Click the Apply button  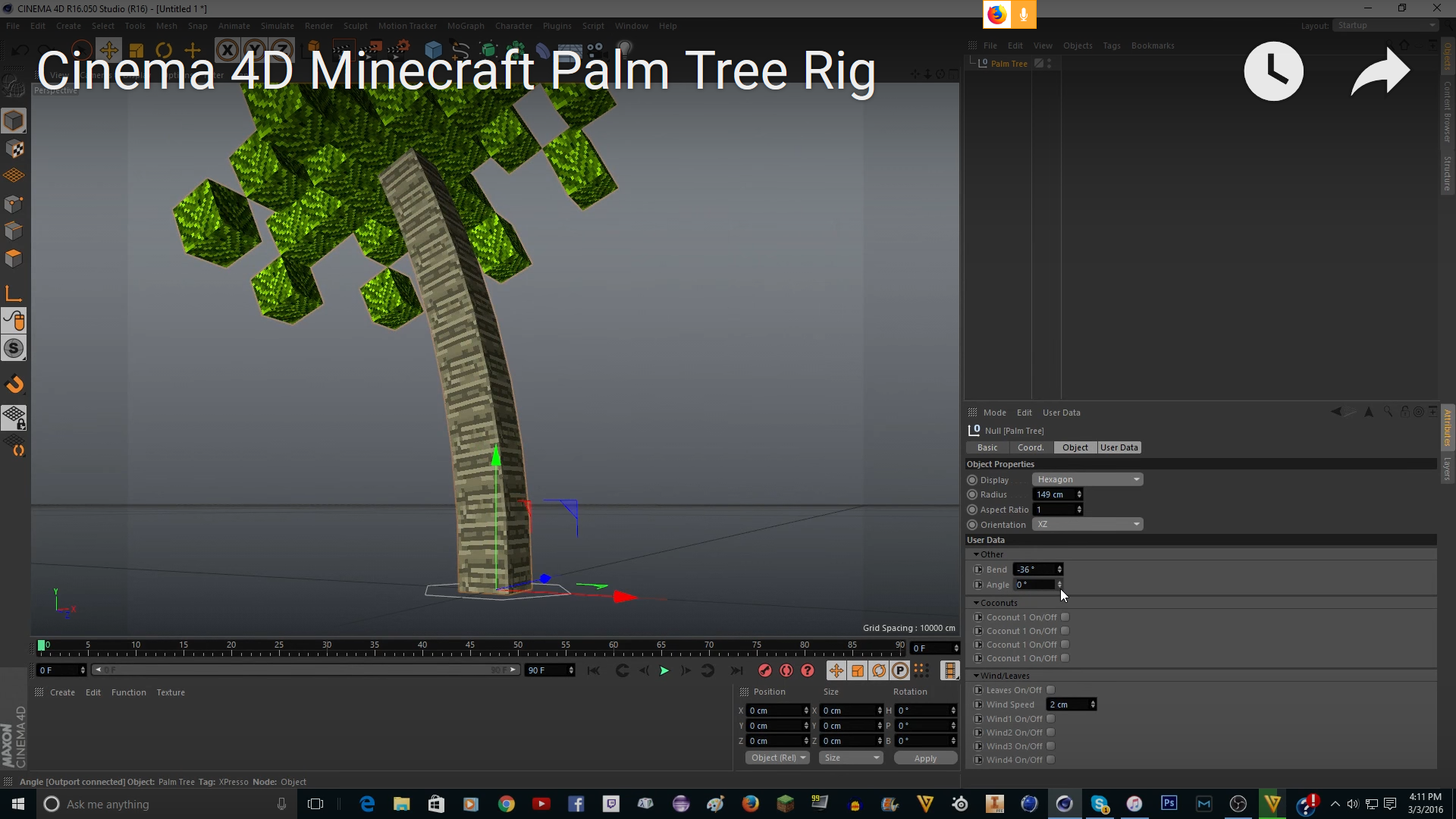point(925,758)
